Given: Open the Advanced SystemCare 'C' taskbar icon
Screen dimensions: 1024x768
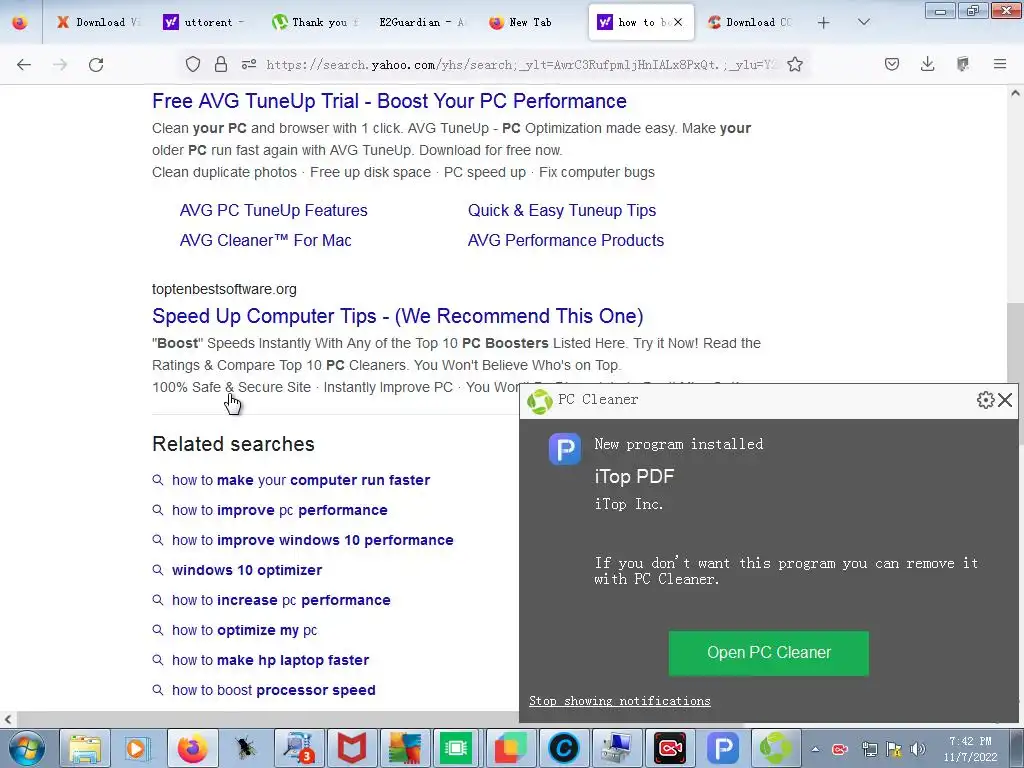Looking at the screenshot, I should click(x=564, y=748).
